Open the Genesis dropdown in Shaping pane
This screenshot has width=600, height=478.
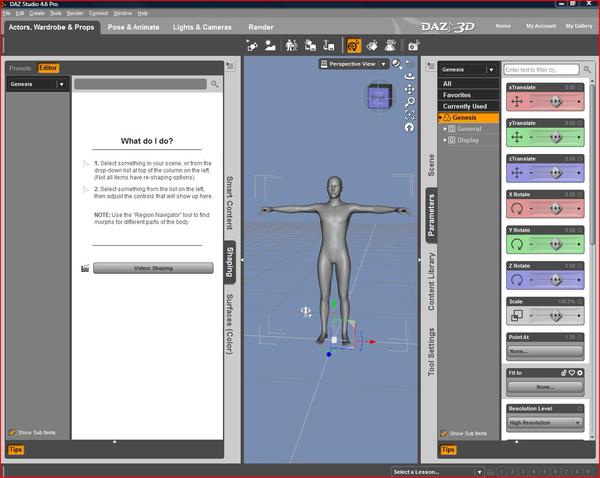pyautogui.click(x=37, y=84)
